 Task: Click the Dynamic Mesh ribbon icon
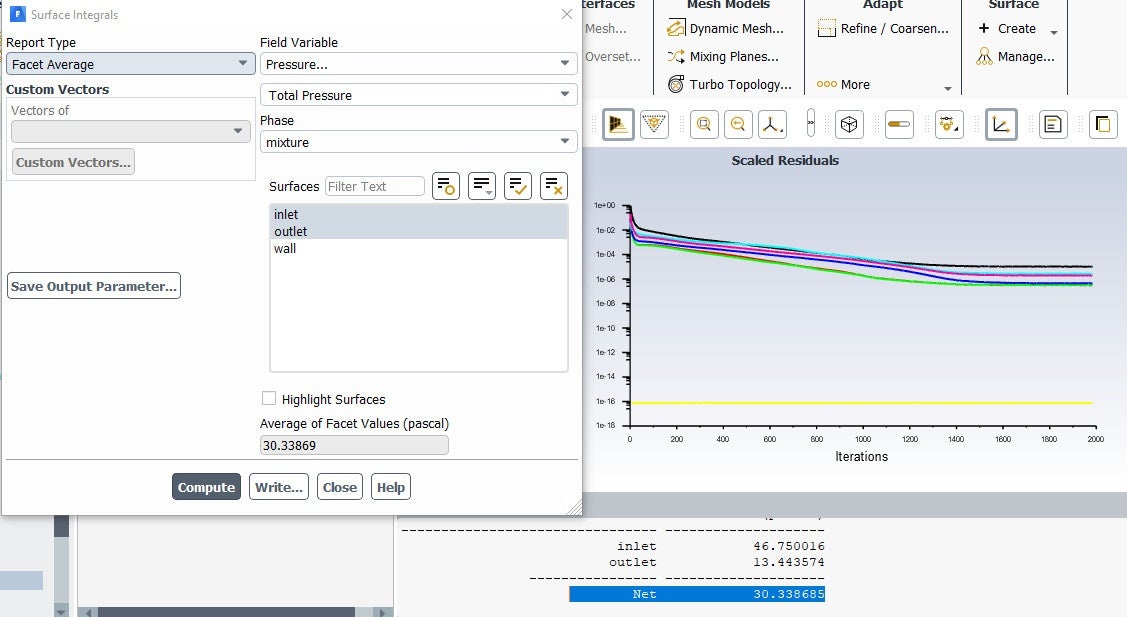(x=676, y=29)
